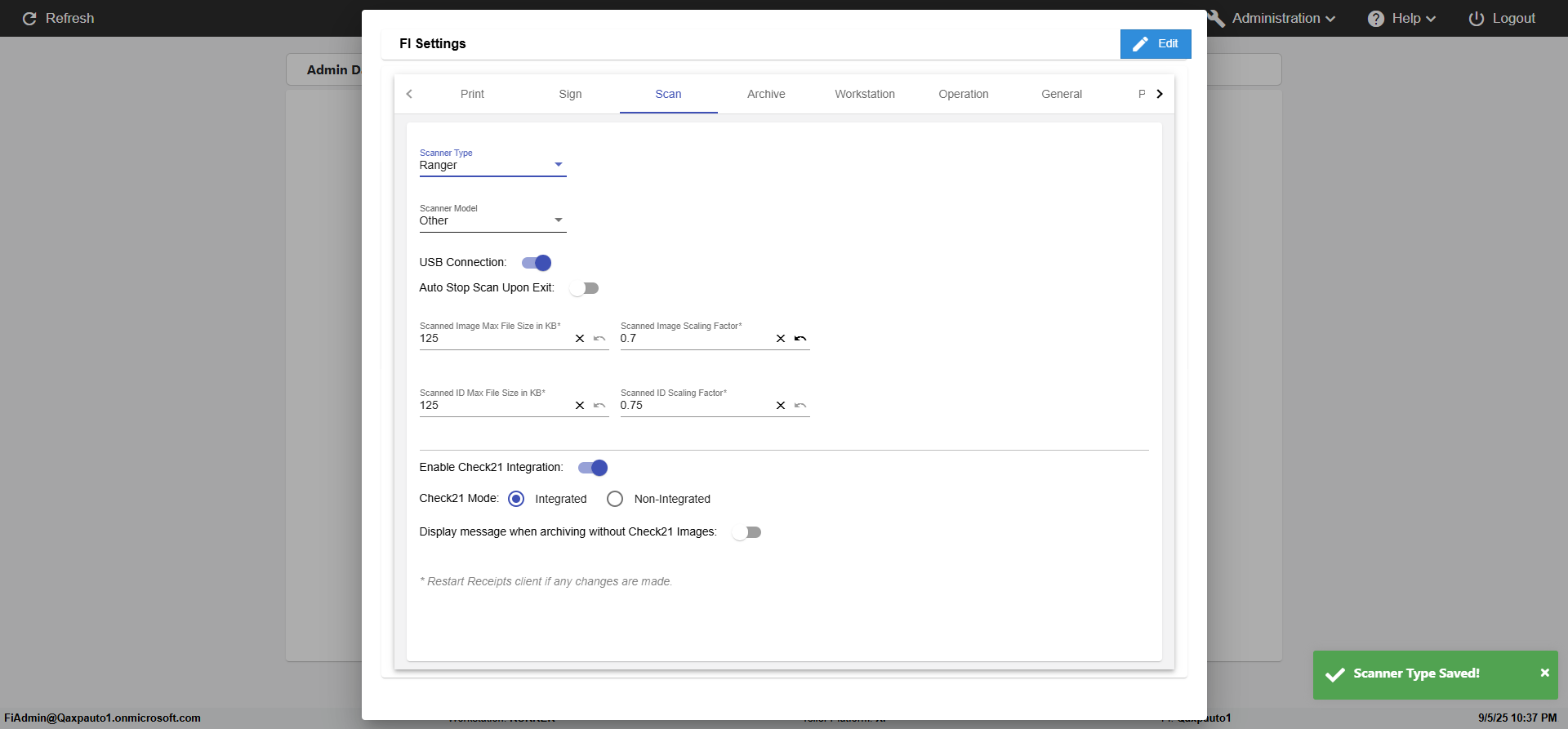Enable Auto Stop Scan Upon Exit
Image resolution: width=1568 pixels, height=729 pixels.
click(x=585, y=288)
